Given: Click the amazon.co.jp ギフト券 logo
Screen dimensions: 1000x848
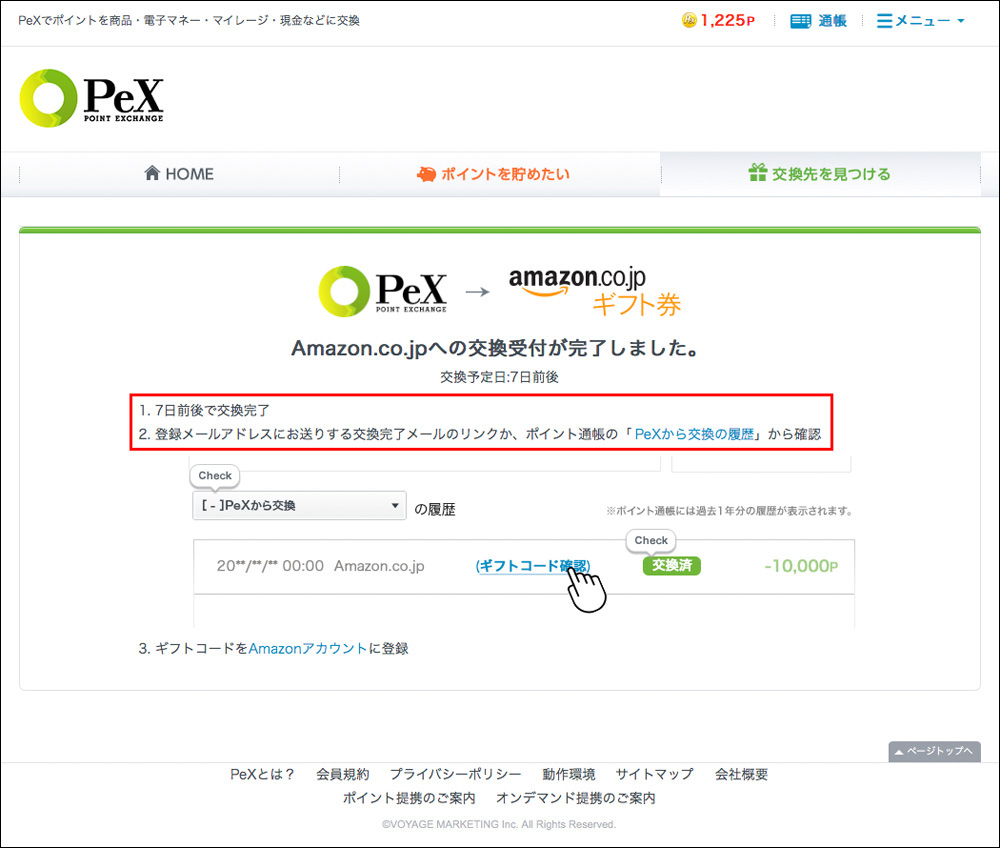Looking at the screenshot, I should (x=594, y=291).
